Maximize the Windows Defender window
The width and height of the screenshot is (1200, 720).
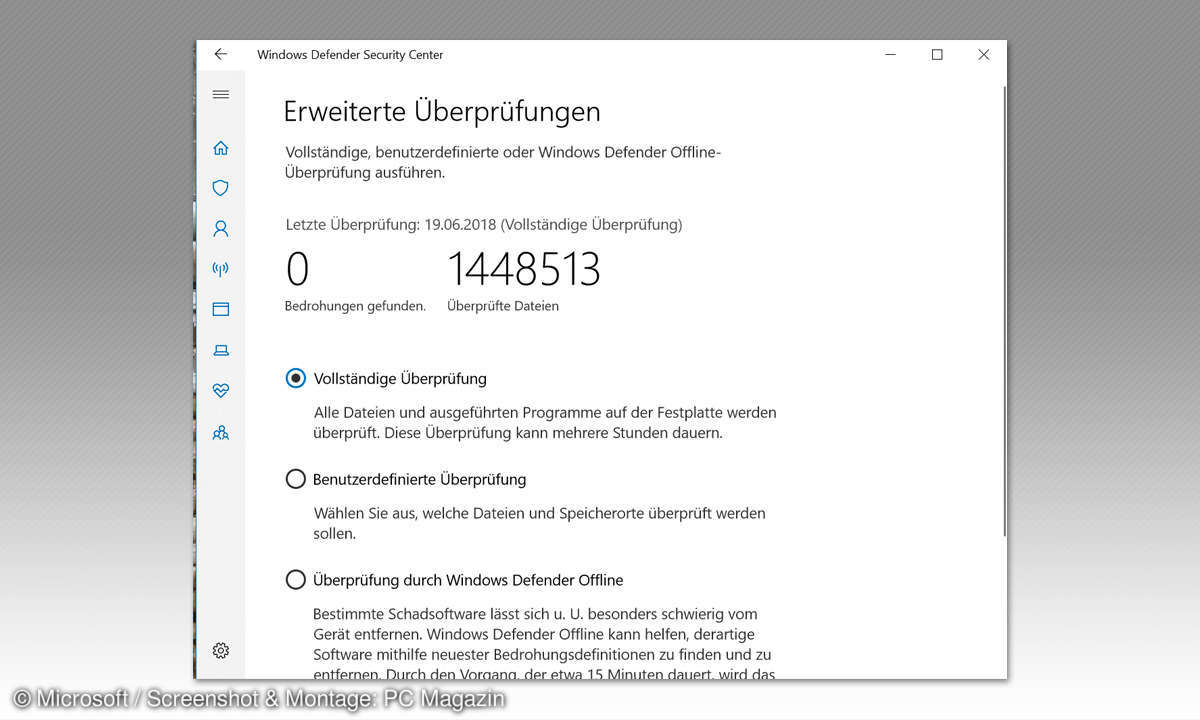(x=937, y=55)
